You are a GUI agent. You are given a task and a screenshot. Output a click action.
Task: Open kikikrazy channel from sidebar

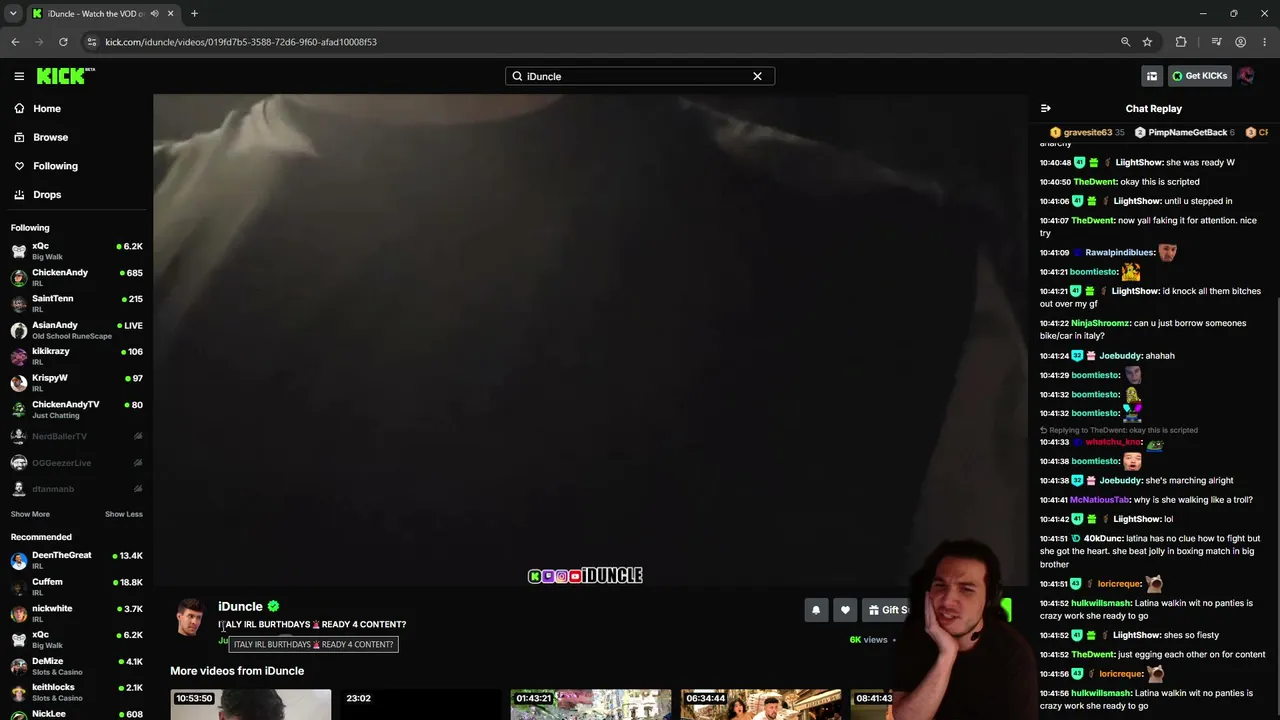[x=76, y=356]
